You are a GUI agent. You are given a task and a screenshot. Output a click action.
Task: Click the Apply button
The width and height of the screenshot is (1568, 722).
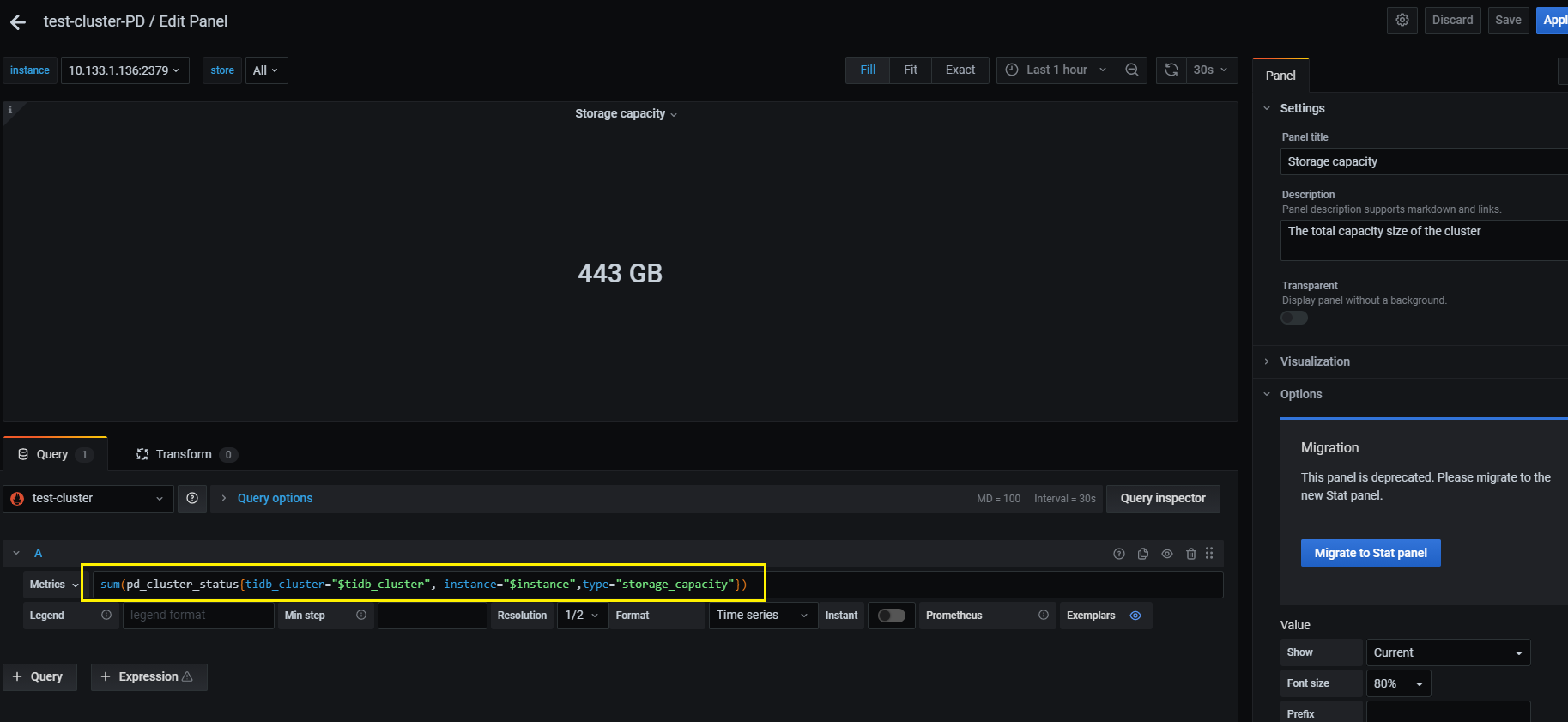[x=1553, y=20]
